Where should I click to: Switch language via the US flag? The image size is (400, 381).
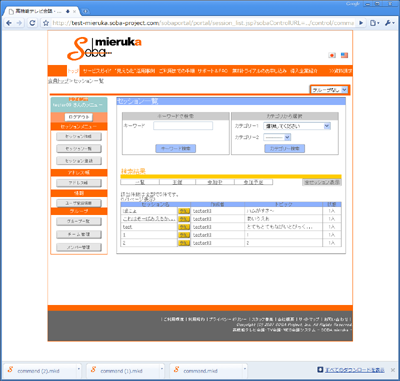[344, 55]
